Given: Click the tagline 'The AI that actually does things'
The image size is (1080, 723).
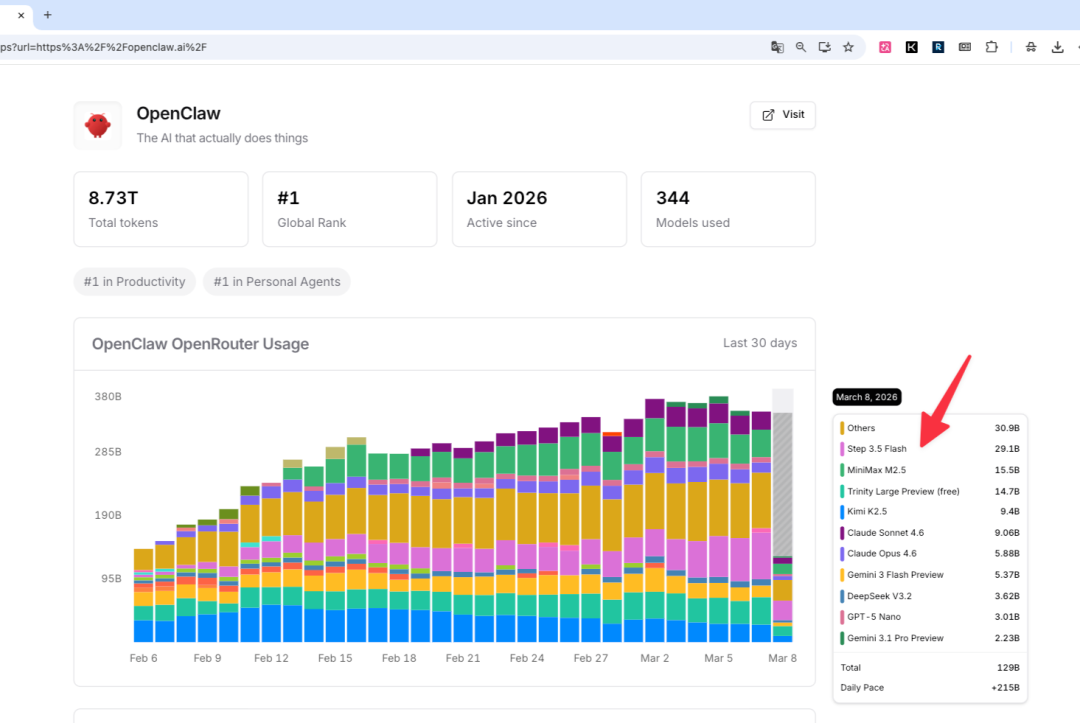Looking at the screenshot, I should tap(222, 138).
